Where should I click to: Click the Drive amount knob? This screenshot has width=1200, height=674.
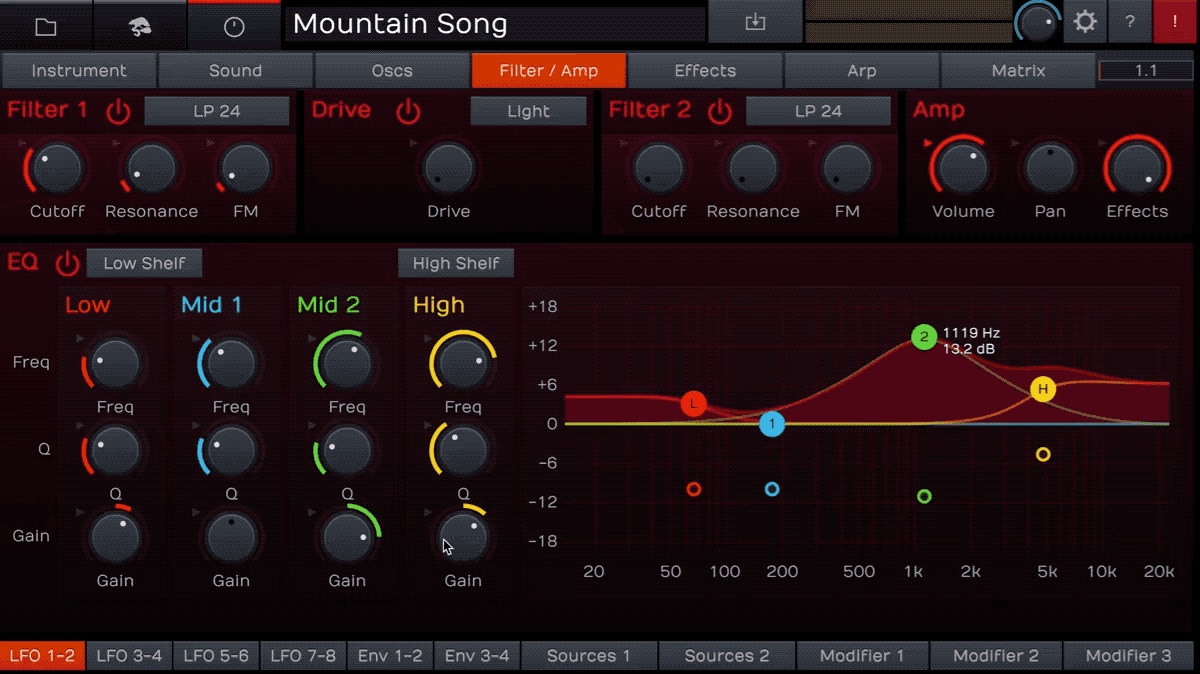coord(448,168)
